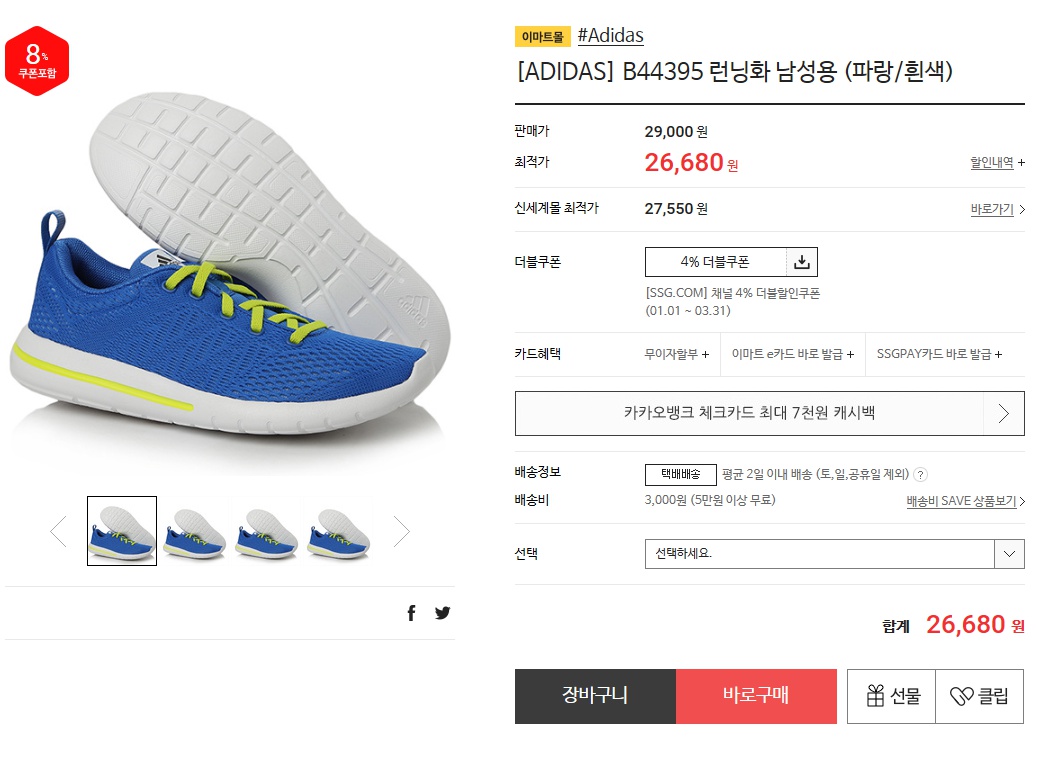Go to 신세계몰 via 바로가기 link
This screenshot has height=767, width=1037.
(x=997, y=209)
